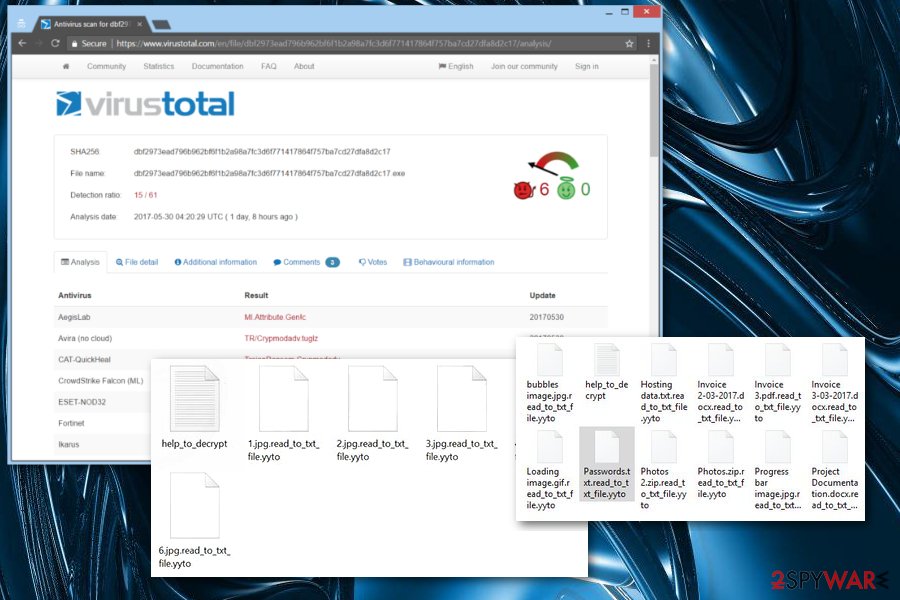Click the VirusTotal logo
This screenshot has width=900, height=600.
click(145, 104)
